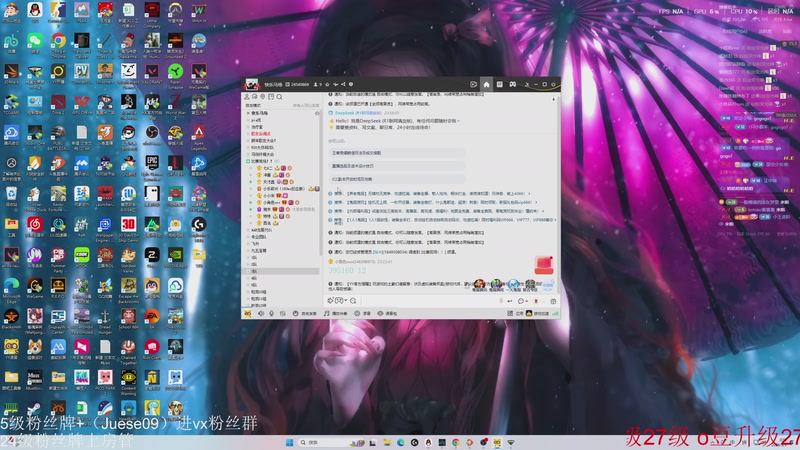800x450 pixels.
Task: Click the emoji controller icon in chat input bar
Action: 339,301
